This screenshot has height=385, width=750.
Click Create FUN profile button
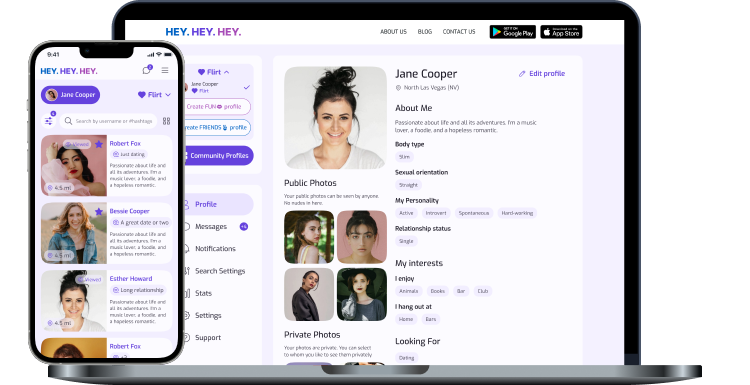pos(217,107)
